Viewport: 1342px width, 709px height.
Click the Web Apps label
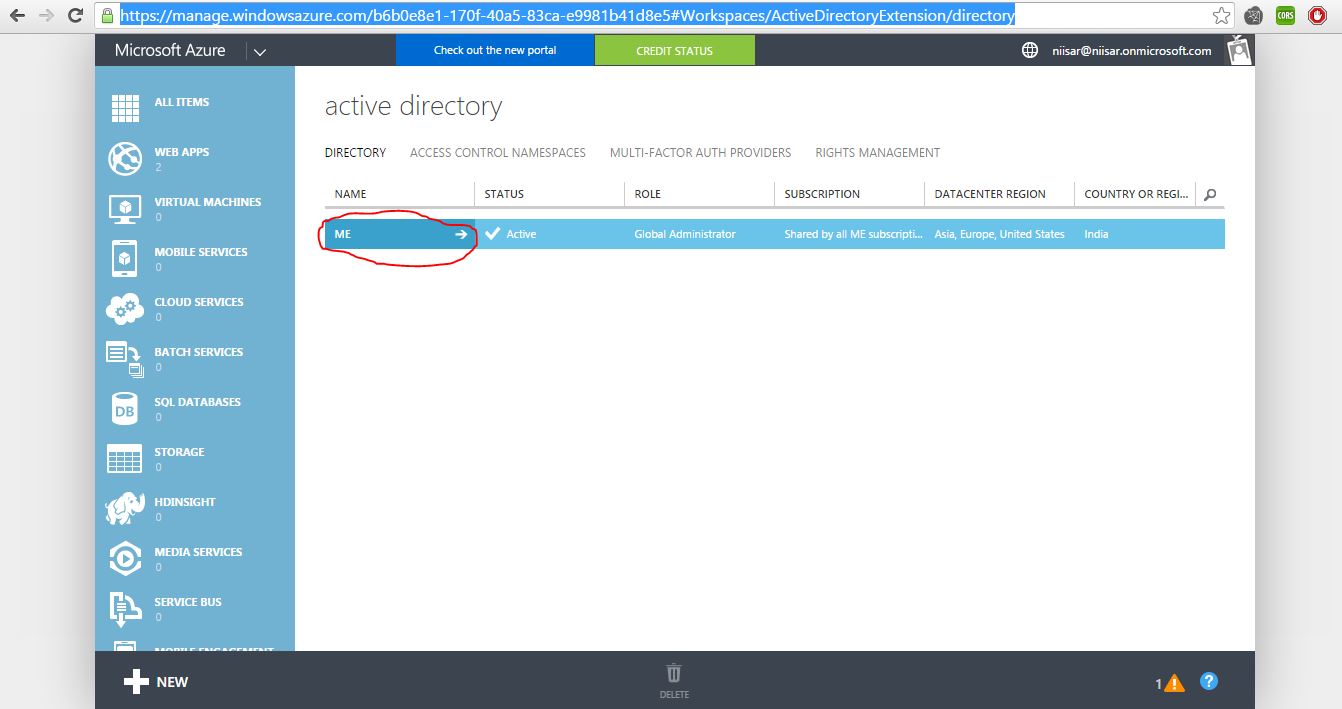[x=182, y=152]
